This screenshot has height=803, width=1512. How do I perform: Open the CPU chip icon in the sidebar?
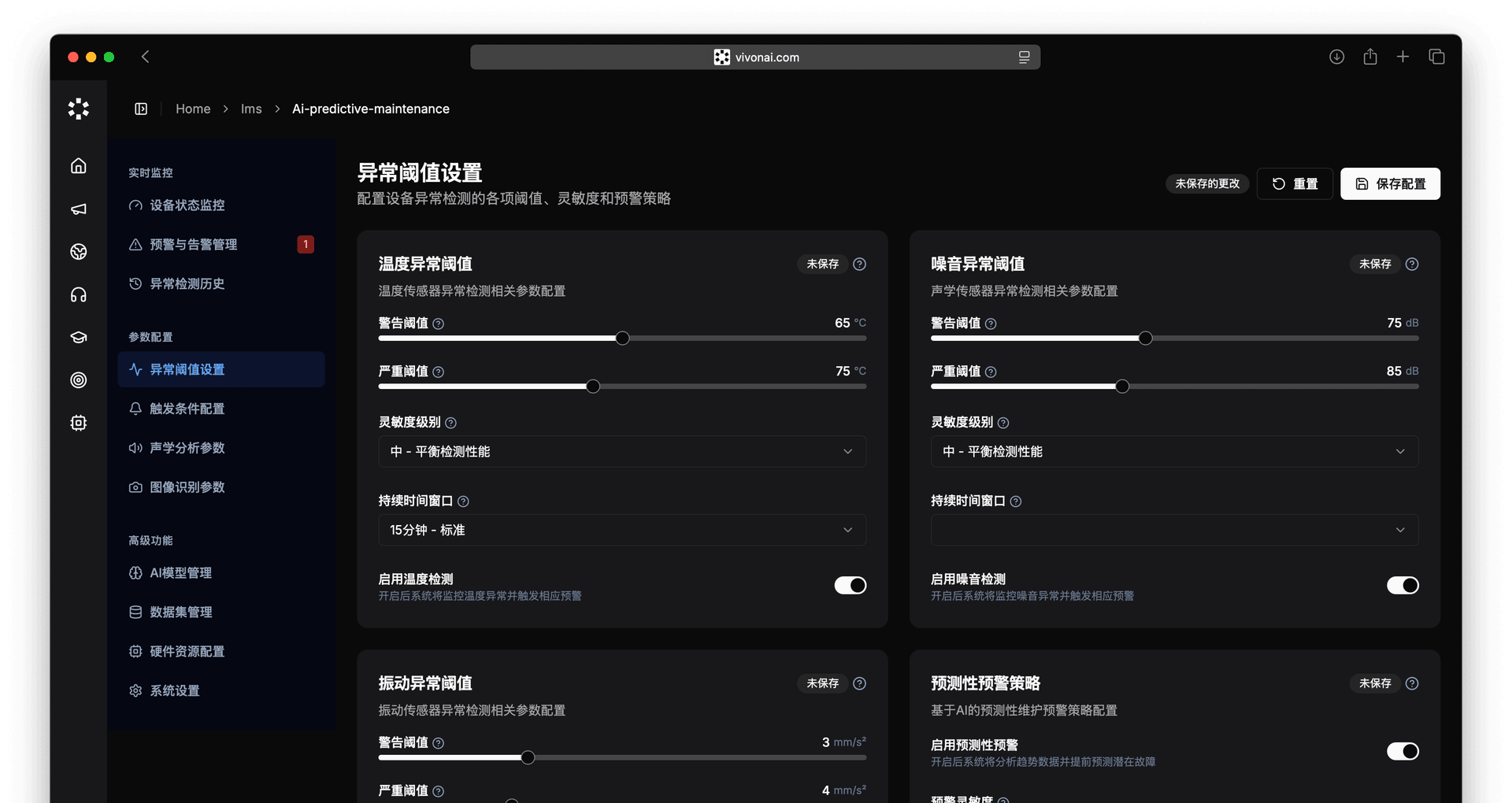coord(79,423)
